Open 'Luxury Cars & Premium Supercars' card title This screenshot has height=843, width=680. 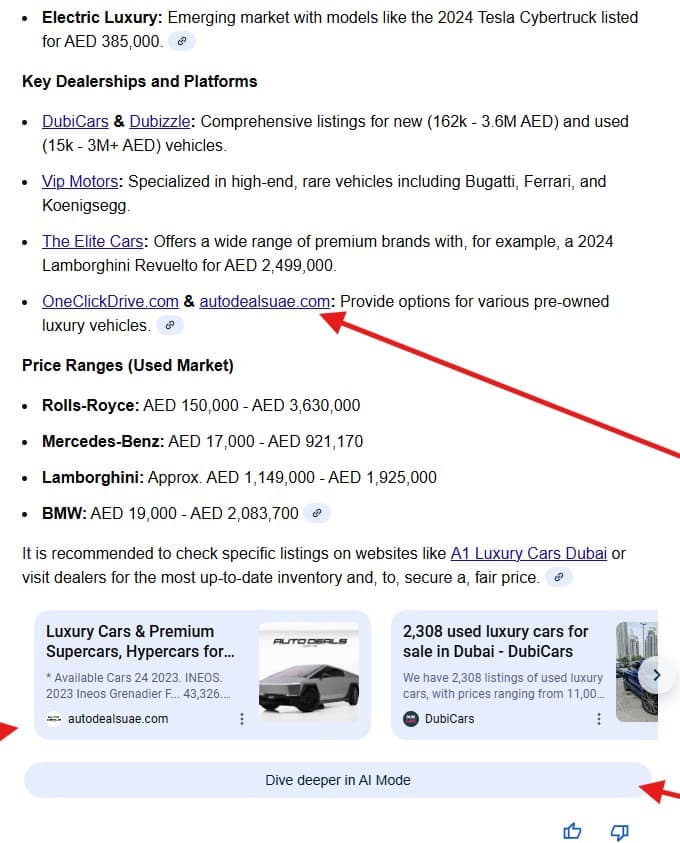(x=140, y=641)
